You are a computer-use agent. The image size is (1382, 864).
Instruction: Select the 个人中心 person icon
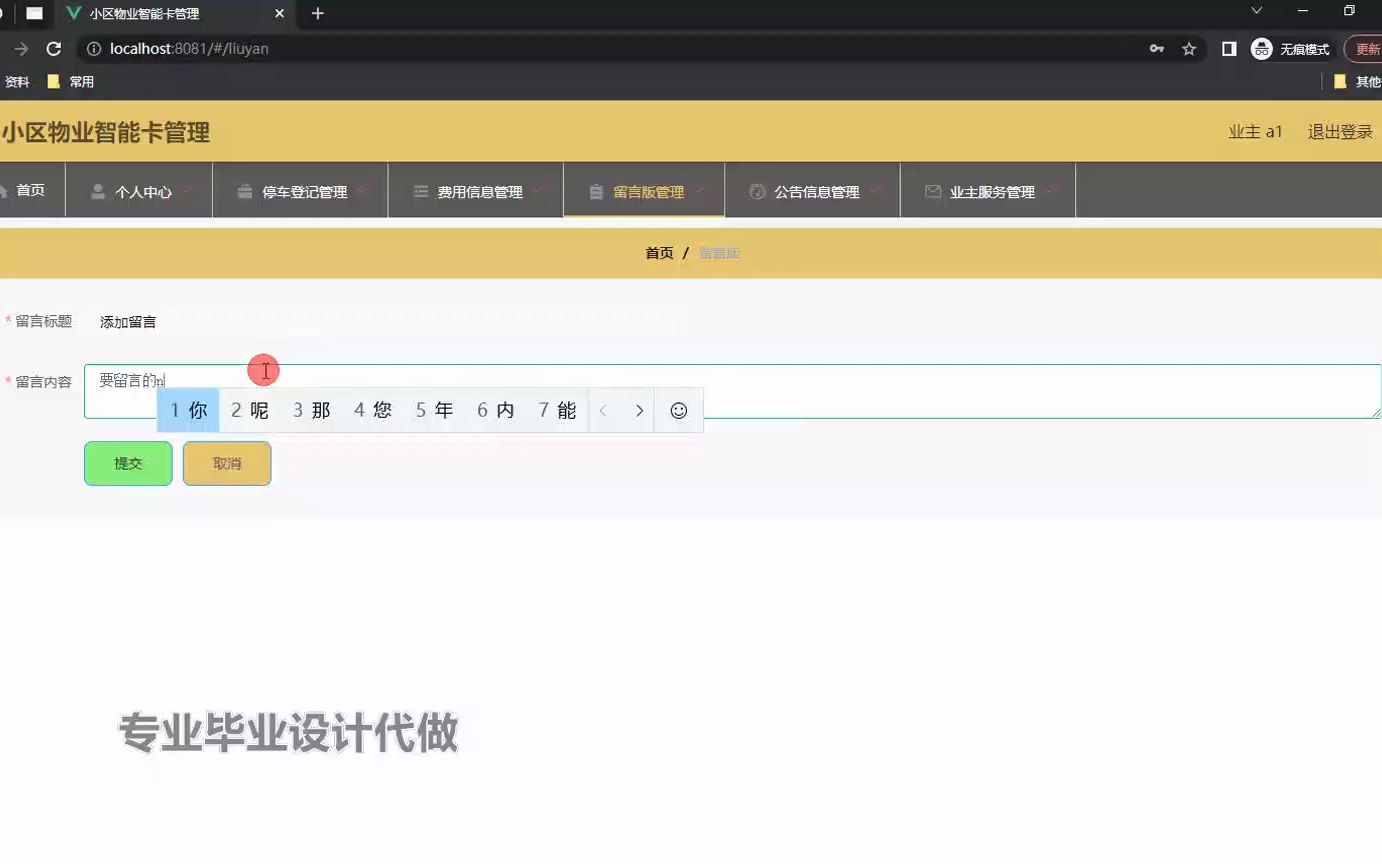97,192
